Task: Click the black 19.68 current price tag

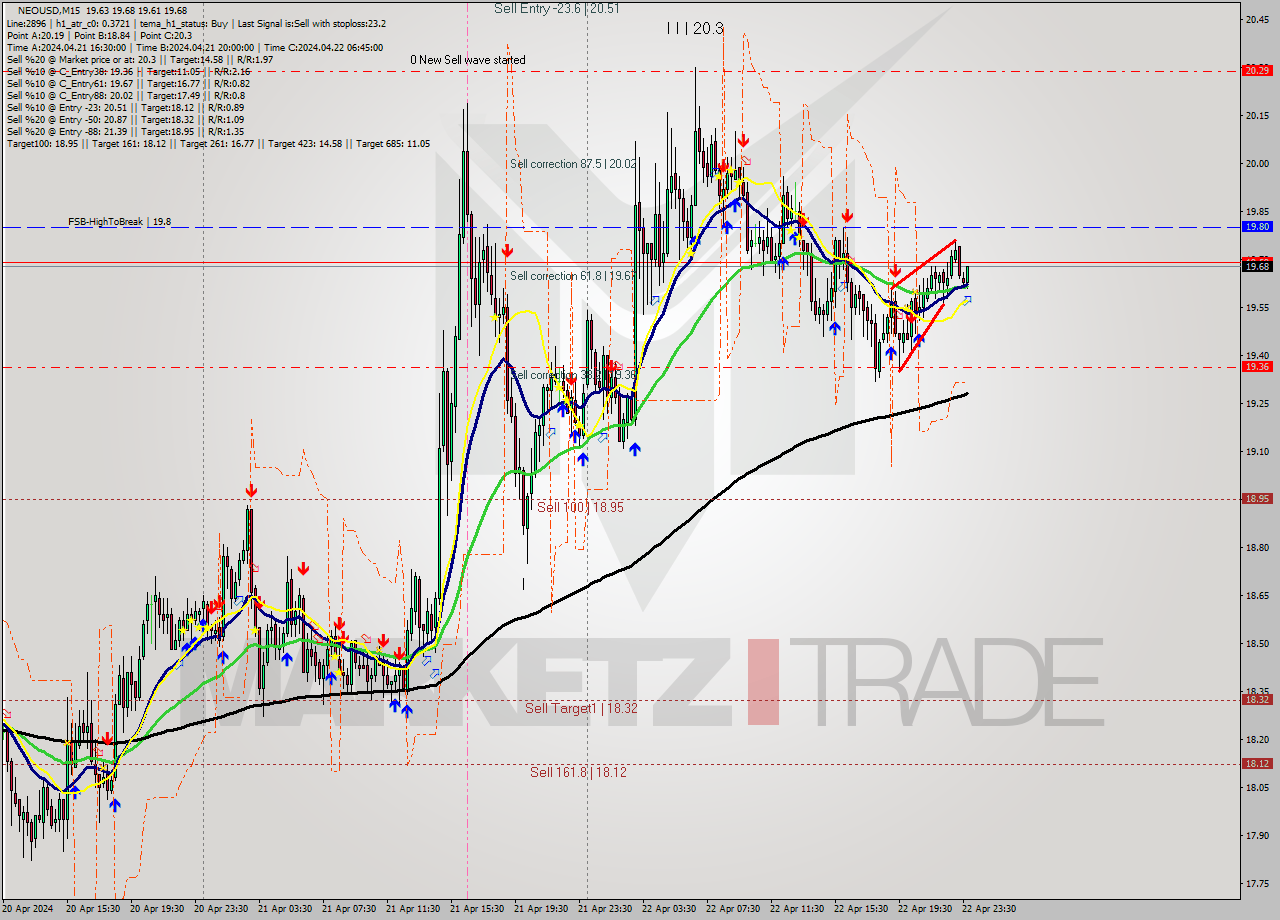Action: tap(1257, 266)
